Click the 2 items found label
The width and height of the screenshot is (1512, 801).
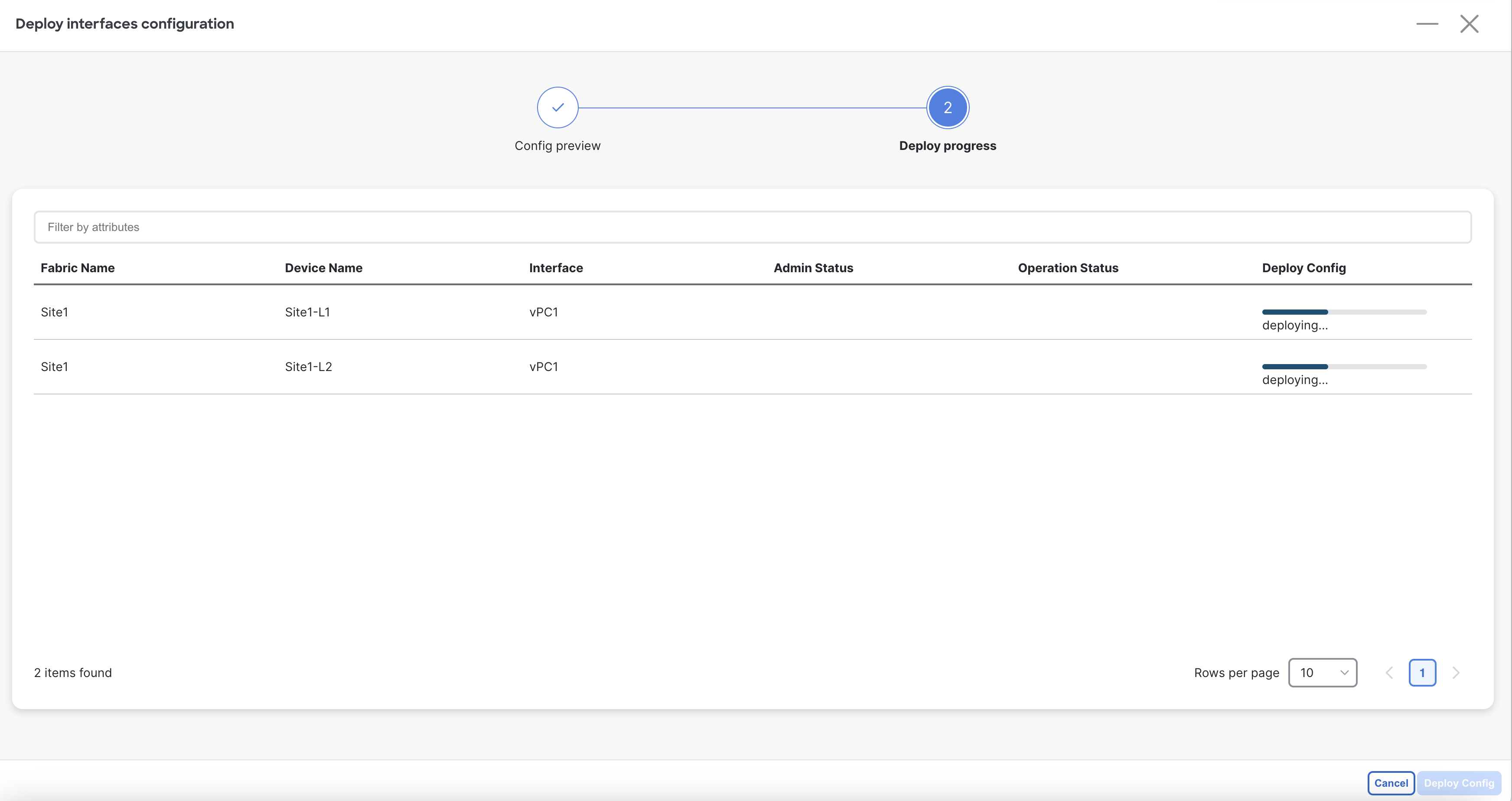tap(73, 673)
